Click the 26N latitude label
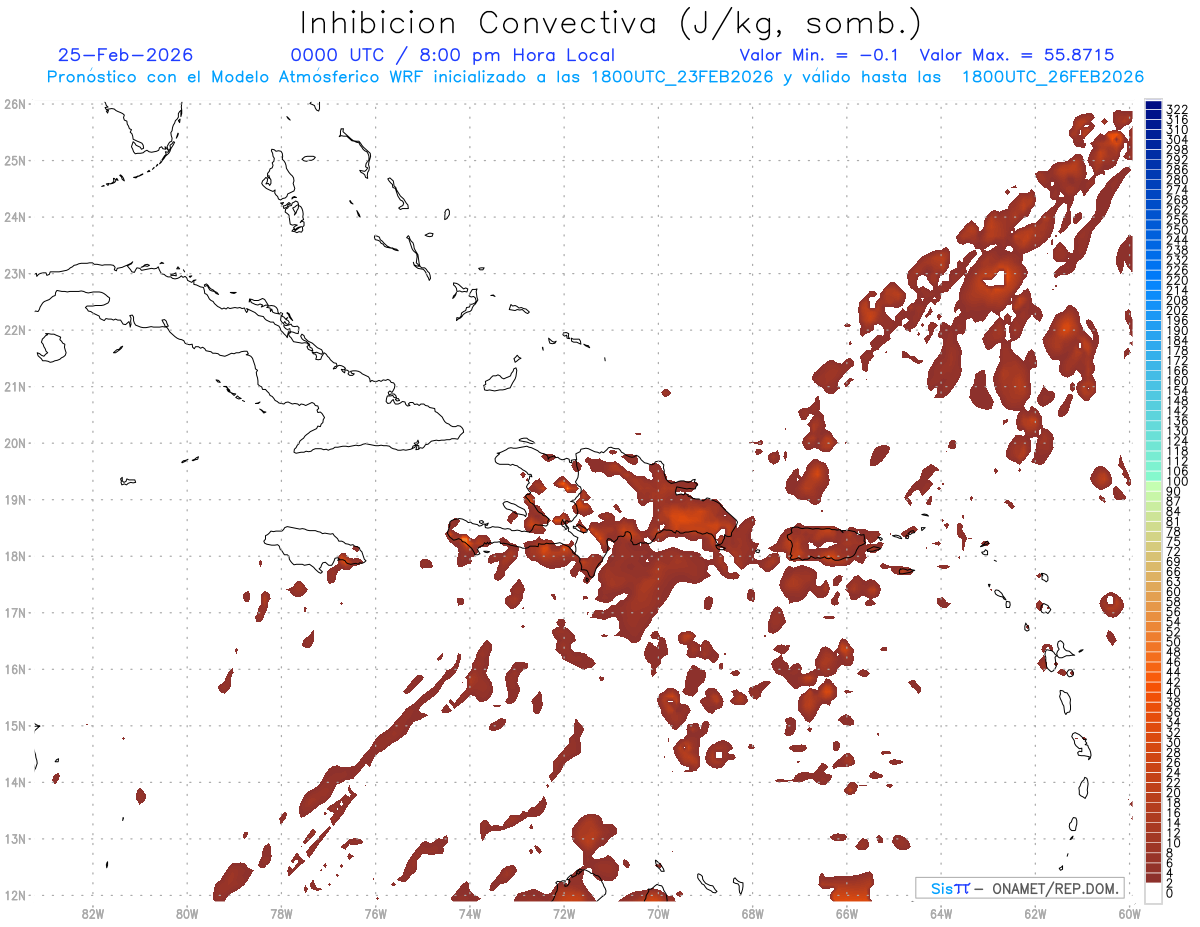Screen dimensions: 1200x927 [x=15, y=104]
